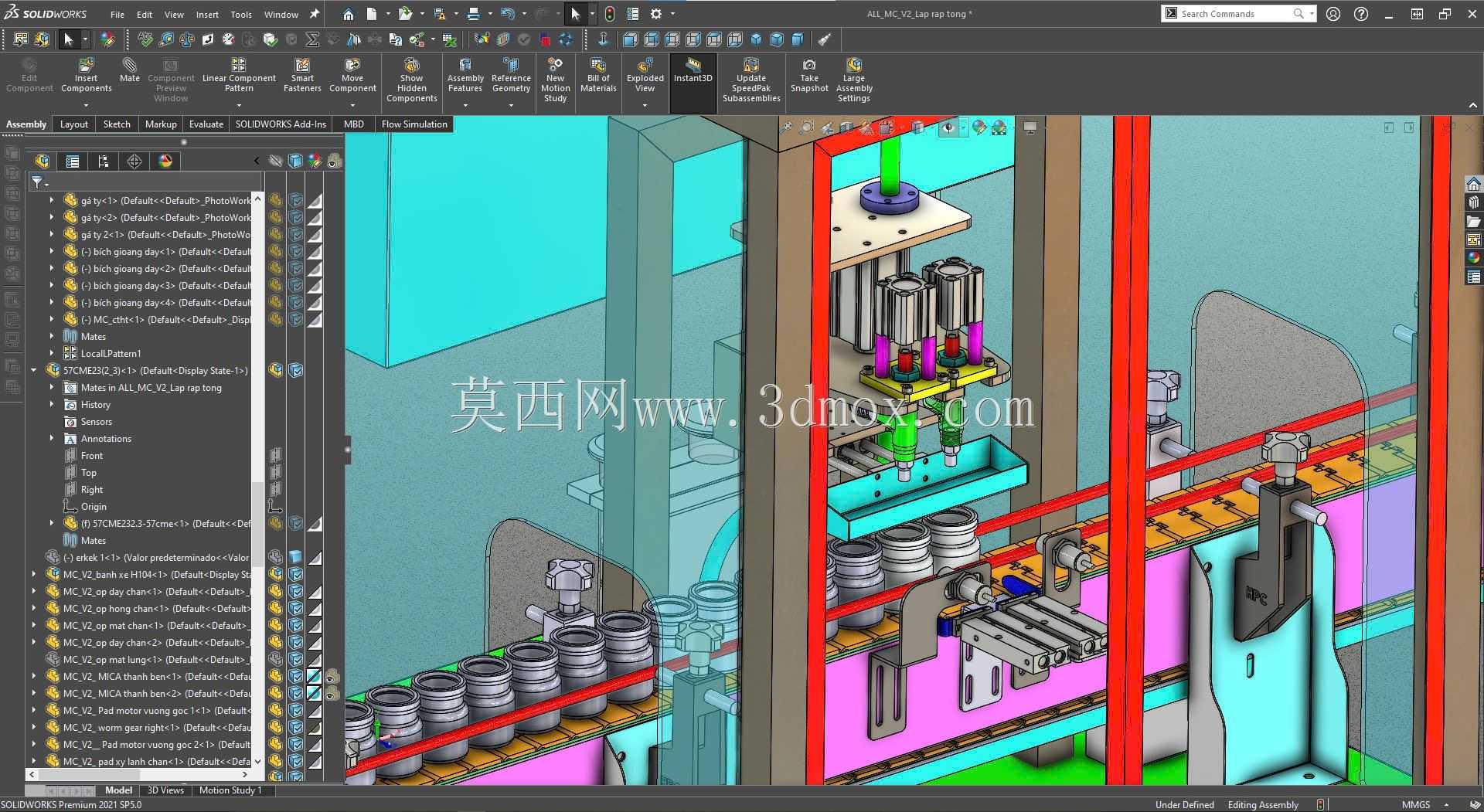This screenshot has width=1484, height=812.
Task: Click Take Snapshot tool
Action: [809, 74]
